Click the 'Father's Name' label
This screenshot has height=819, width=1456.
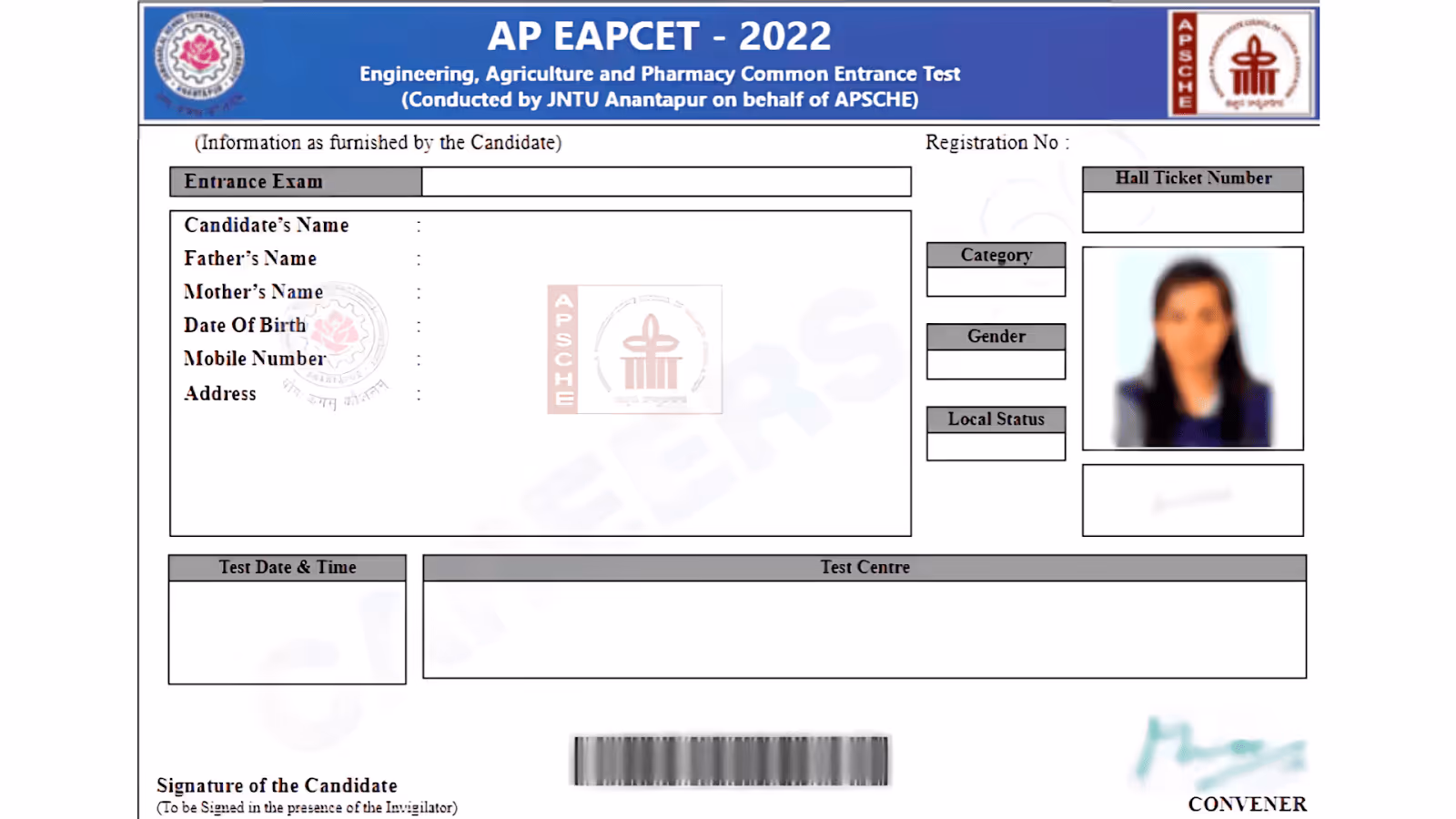(250, 258)
